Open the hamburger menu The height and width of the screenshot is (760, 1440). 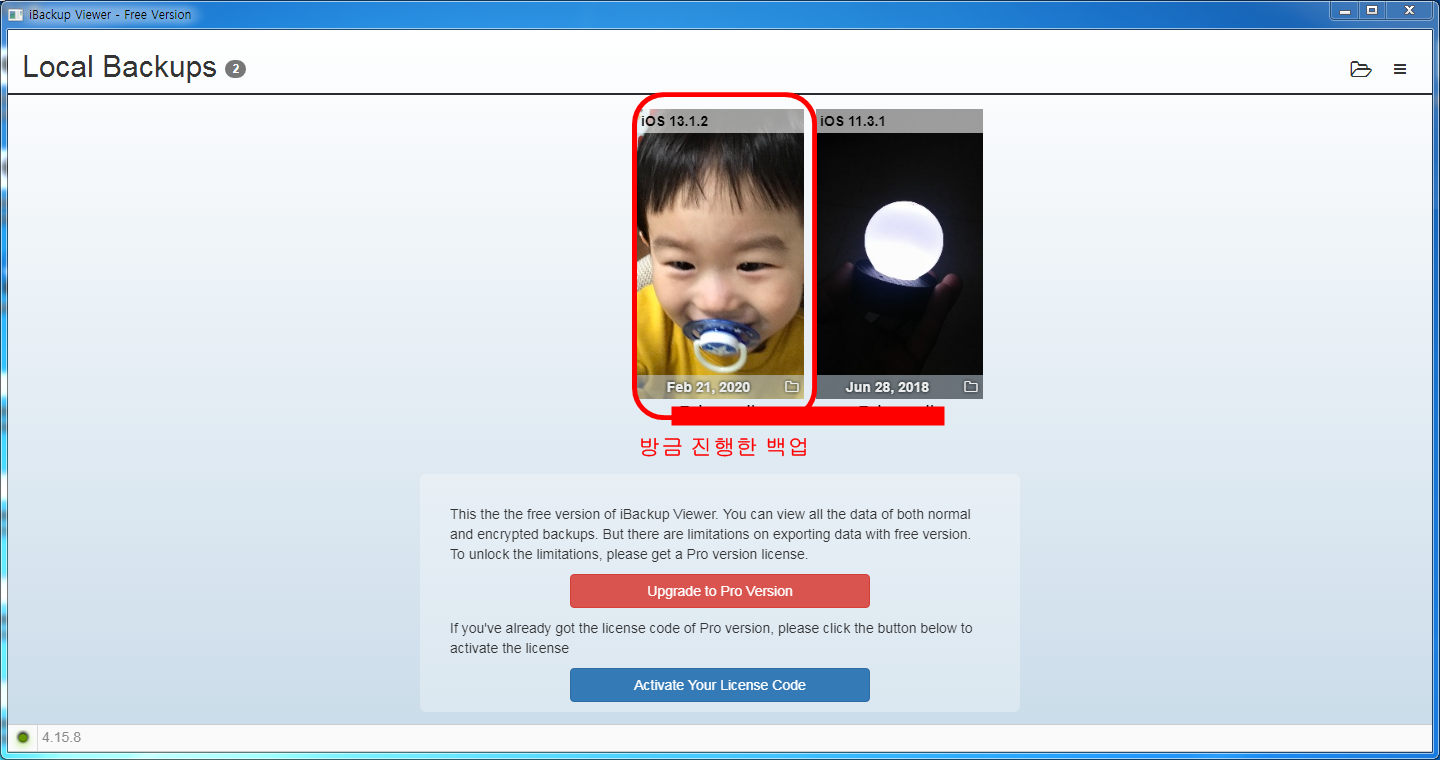[x=1400, y=69]
